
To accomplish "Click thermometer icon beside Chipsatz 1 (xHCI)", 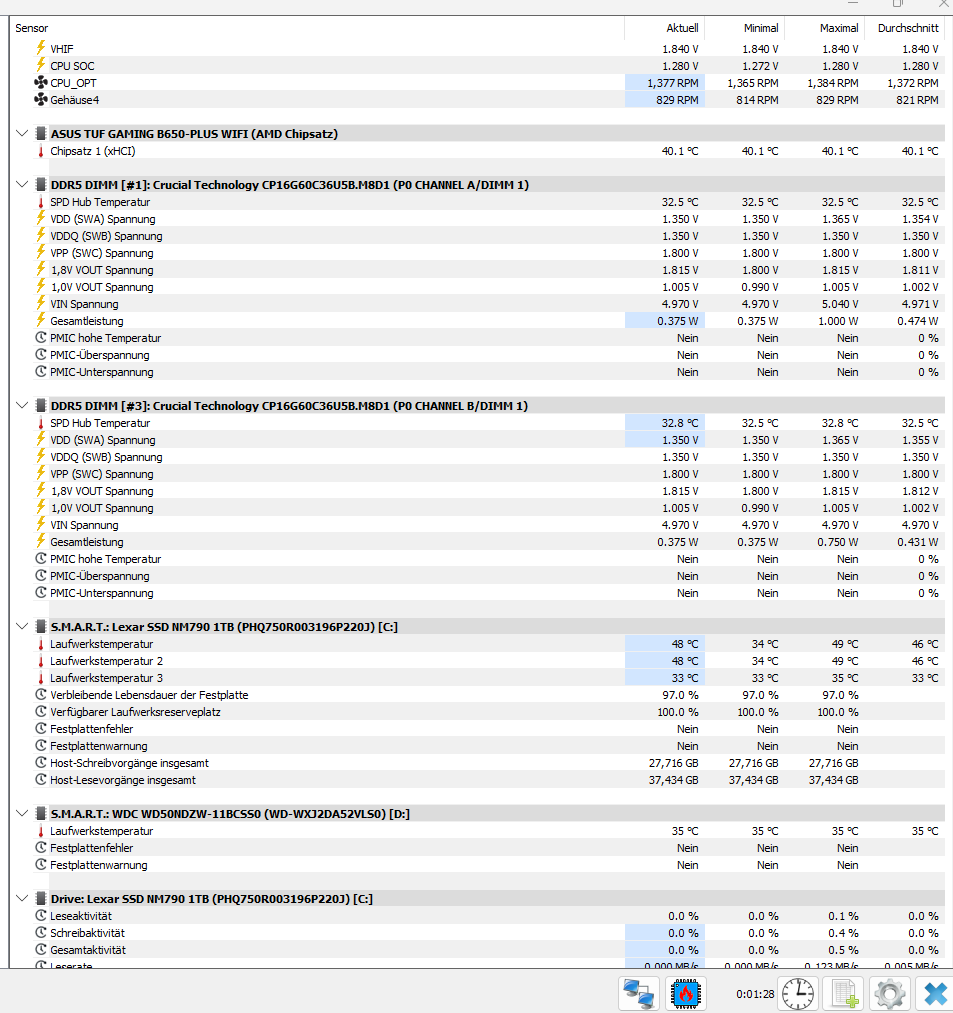I will (x=41, y=151).
